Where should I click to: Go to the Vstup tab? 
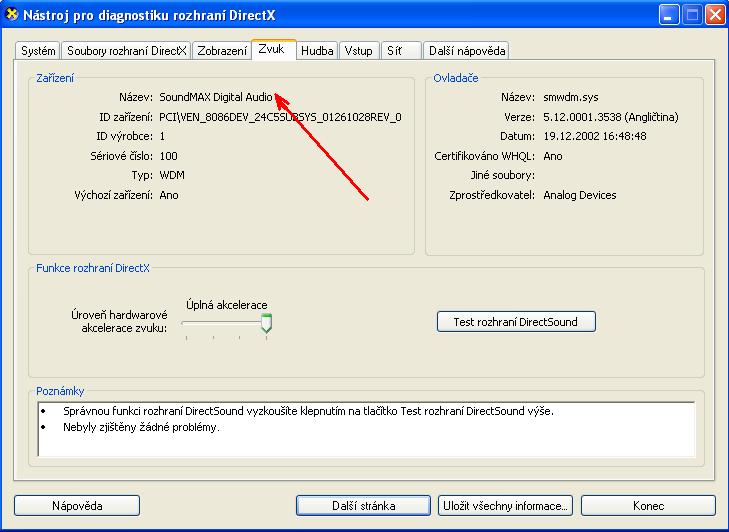pos(357,51)
